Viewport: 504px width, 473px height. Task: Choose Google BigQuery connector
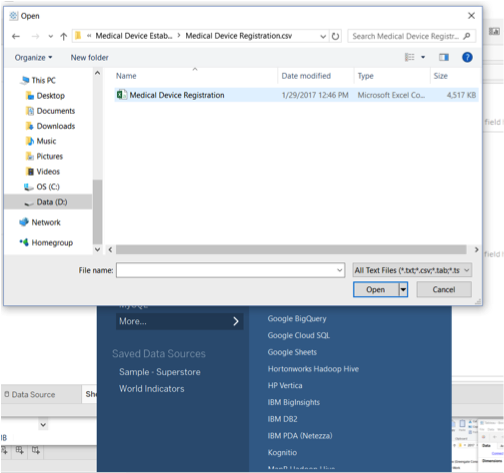click(297, 319)
